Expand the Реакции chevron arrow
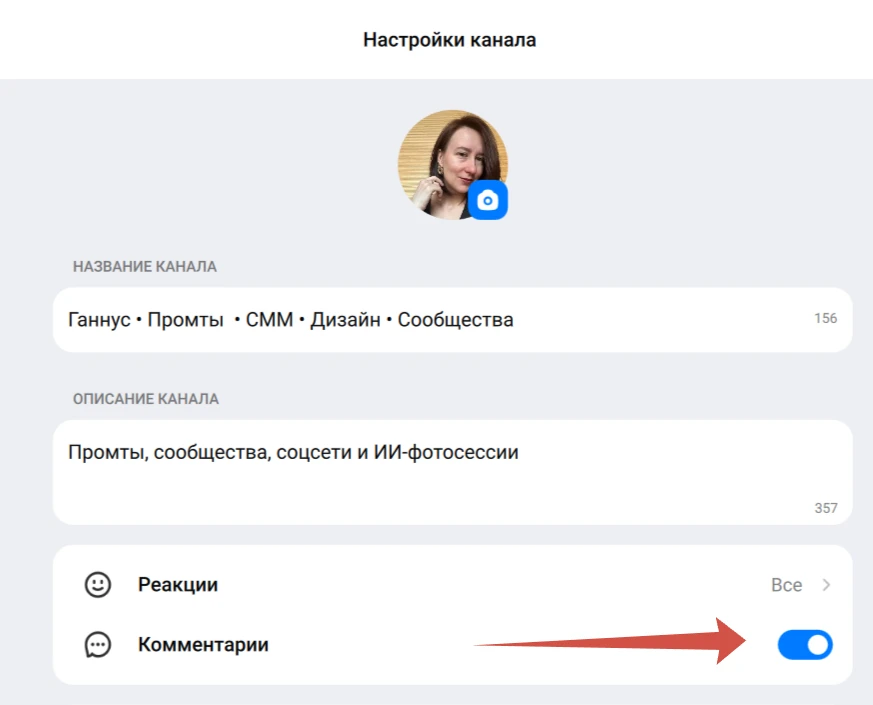This screenshot has width=873, height=705. 826,585
